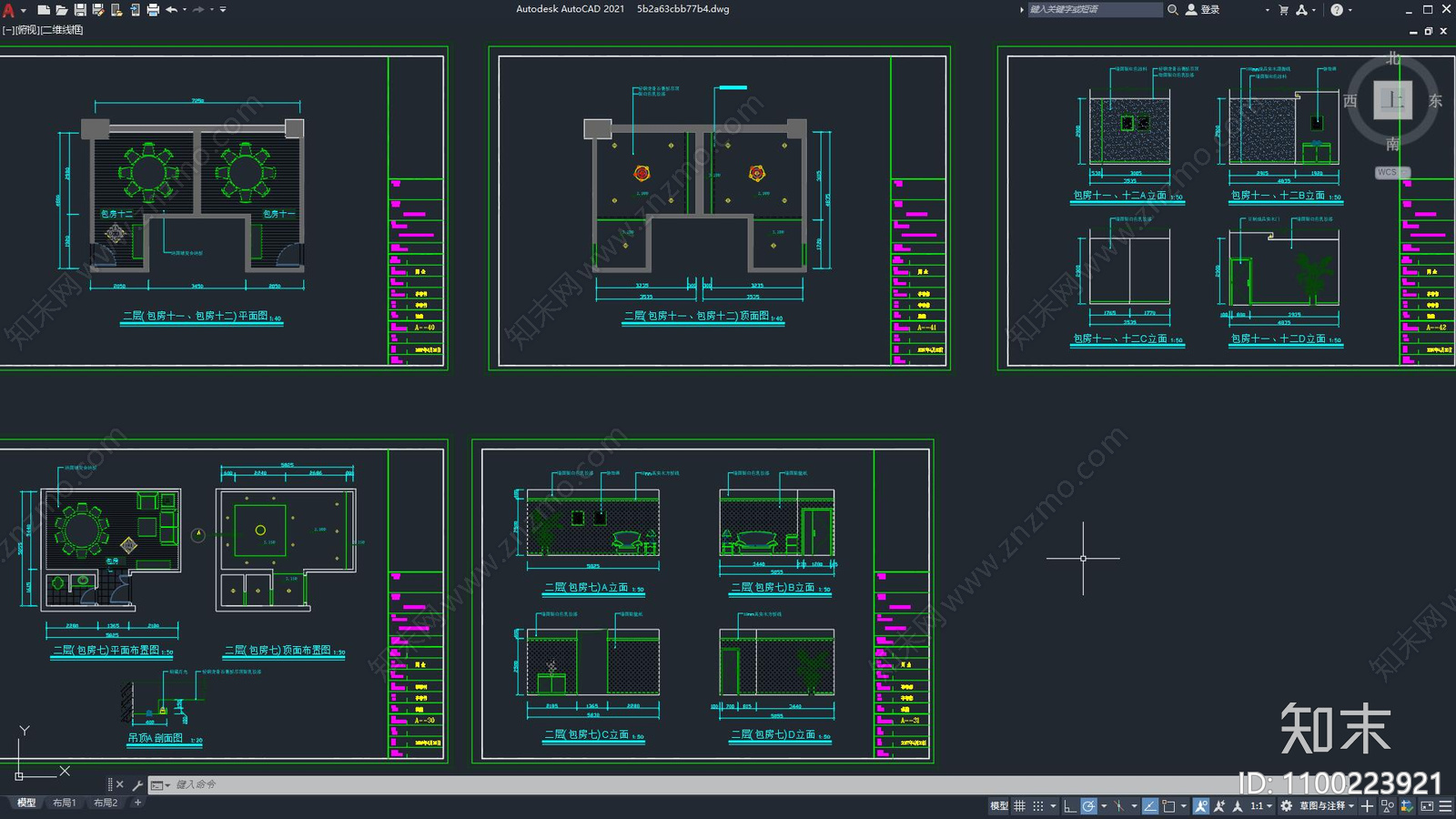Click isolate objects shapes icon
The image size is (1456, 819).
1388,806
